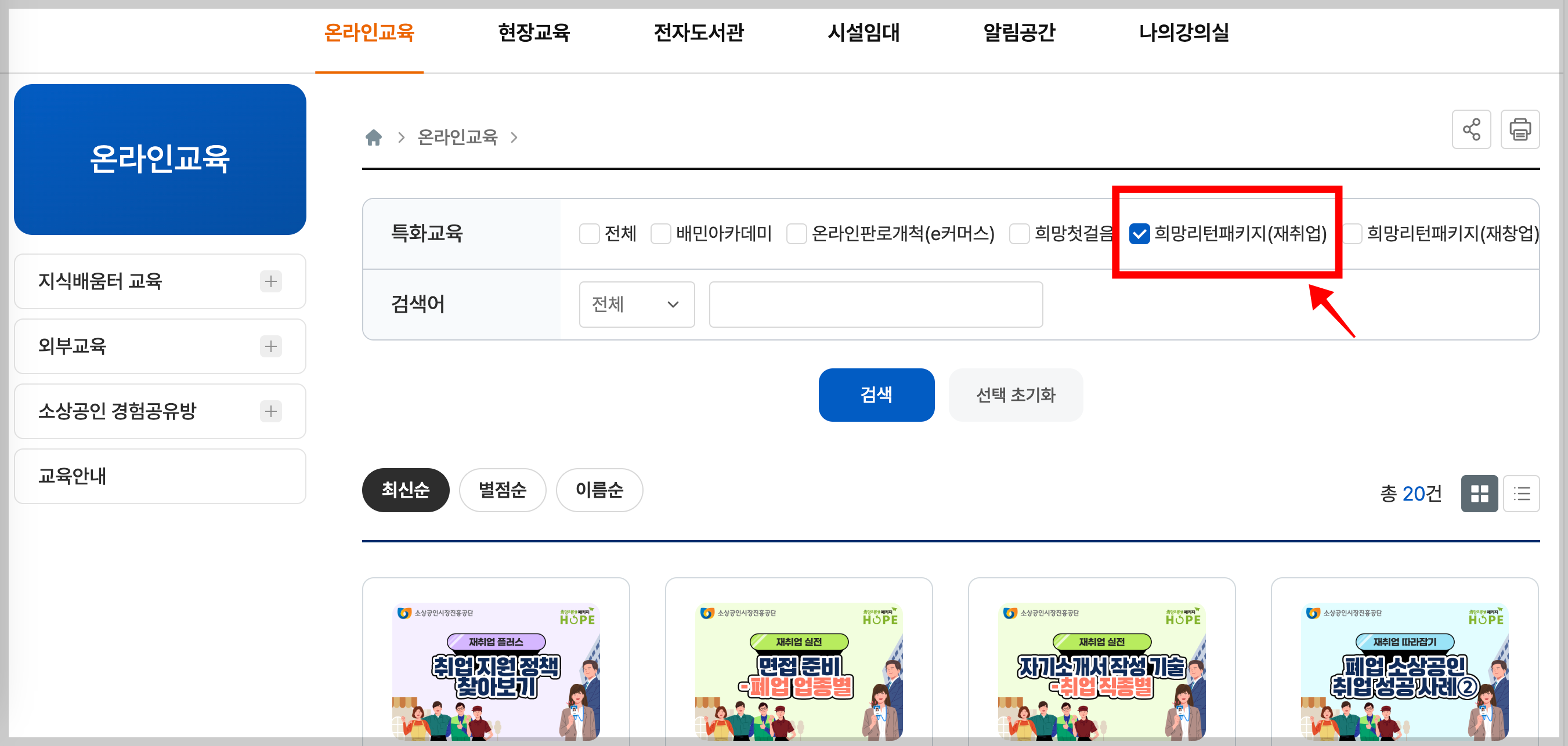Click the print icon button
Screen dimensions: 1568x746
pos(1519,129)
